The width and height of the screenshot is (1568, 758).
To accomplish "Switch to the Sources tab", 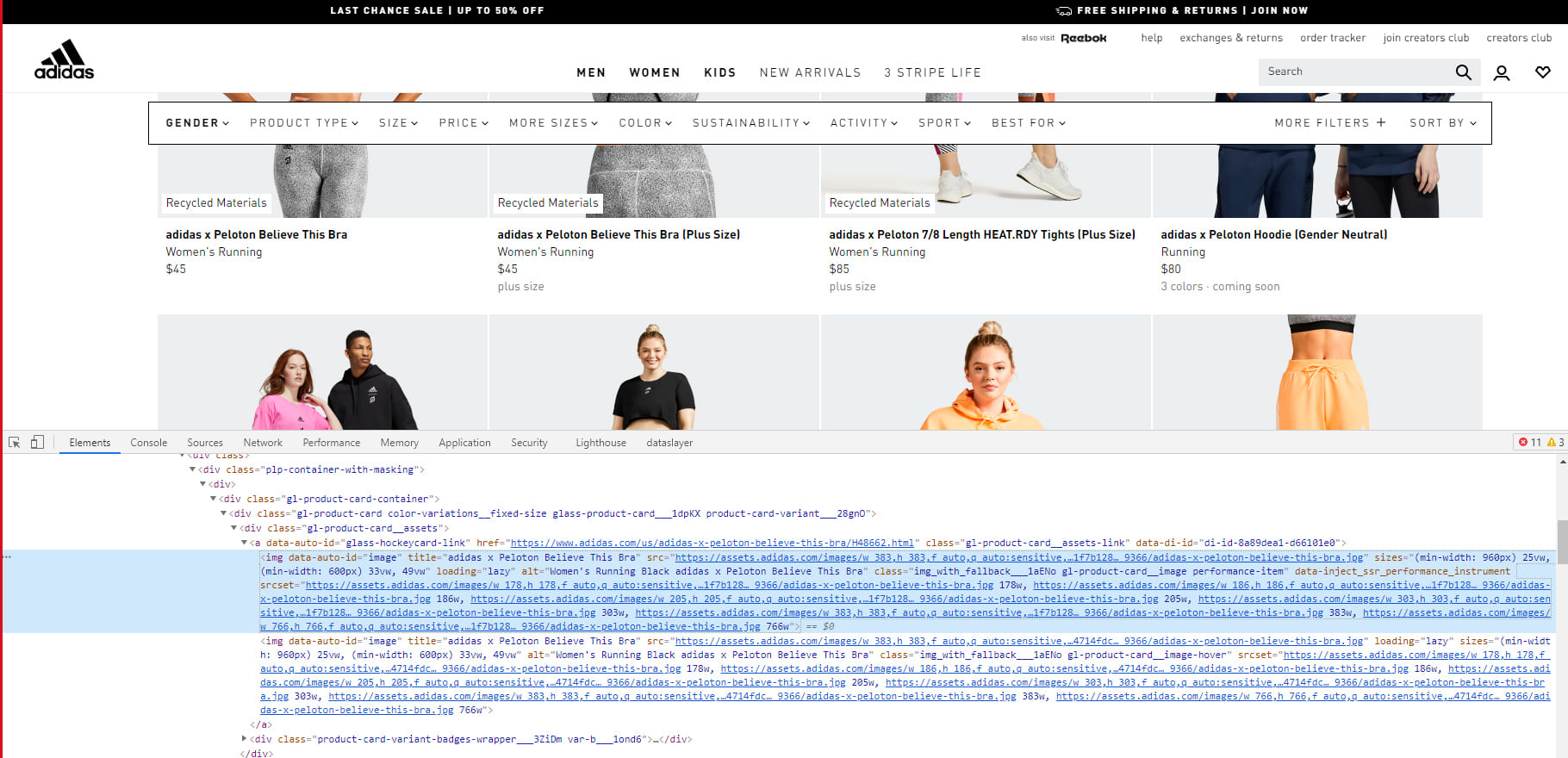I will 205,443.
